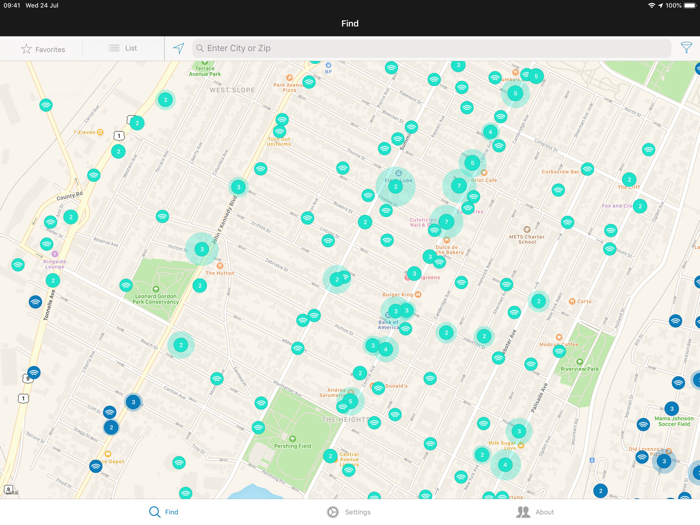Screen dimensions: 700x525
Task: Select the 2 cluster at The Cliff
Action: pyautogui.click(x=629, y=179)
